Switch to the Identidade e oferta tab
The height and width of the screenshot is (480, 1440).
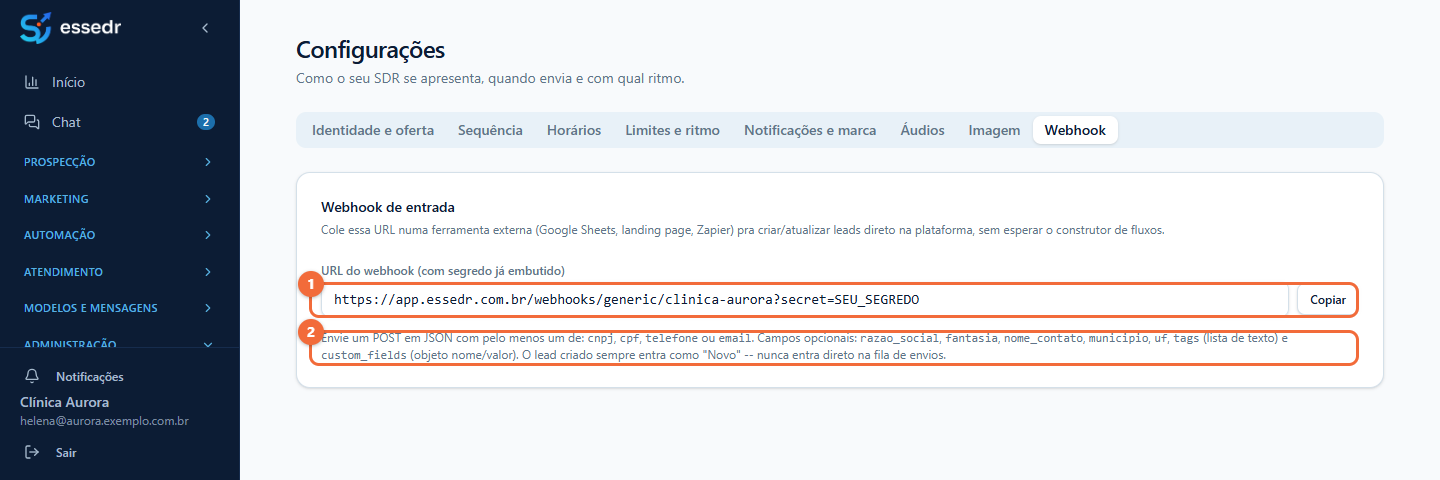pyautogui.click(x=373, y=130)
